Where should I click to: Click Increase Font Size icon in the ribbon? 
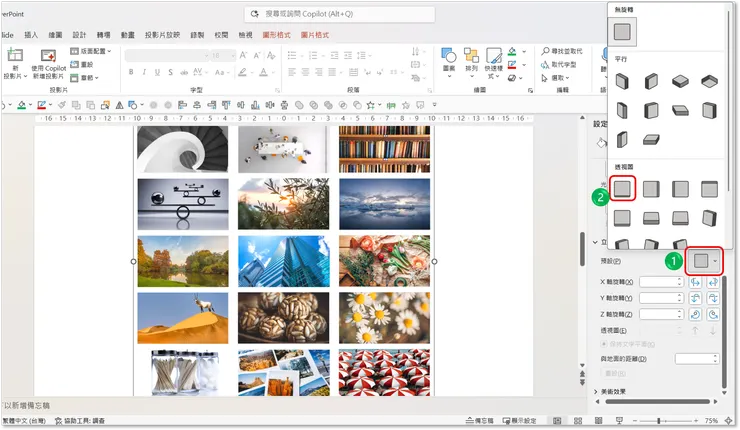[244, 56]
